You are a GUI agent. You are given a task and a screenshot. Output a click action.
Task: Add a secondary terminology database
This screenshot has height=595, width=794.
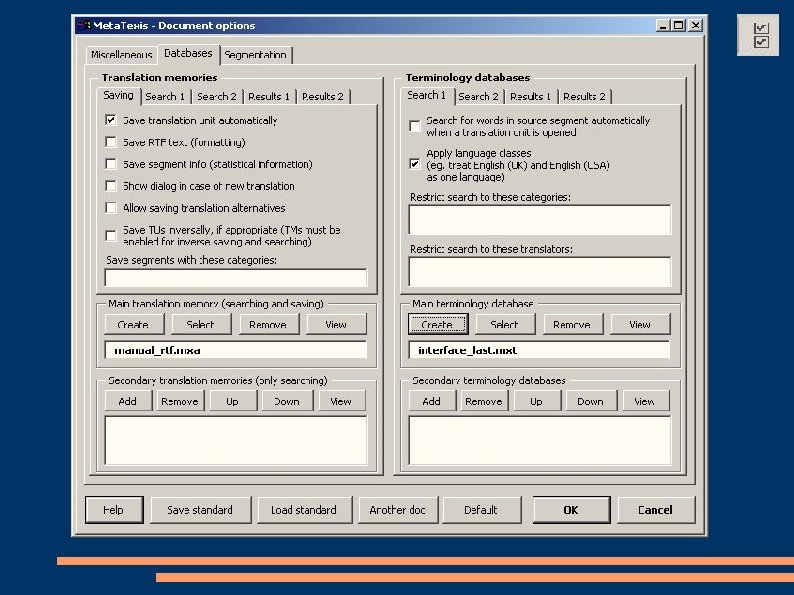[432, 401]
